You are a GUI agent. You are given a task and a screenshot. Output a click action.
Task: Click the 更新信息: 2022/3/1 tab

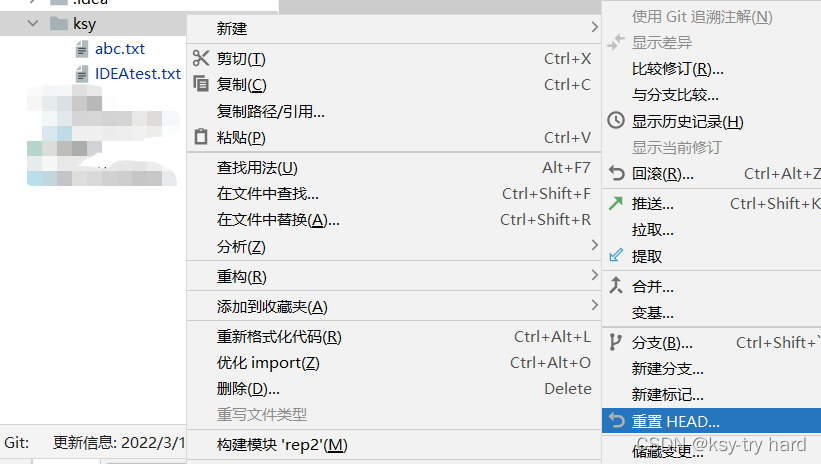point(119,443)
